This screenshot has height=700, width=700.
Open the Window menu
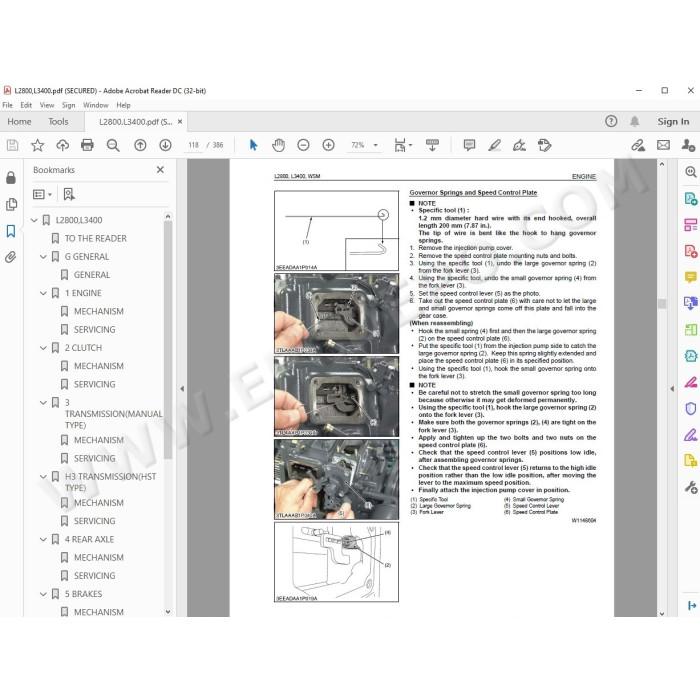click(96, 105)
